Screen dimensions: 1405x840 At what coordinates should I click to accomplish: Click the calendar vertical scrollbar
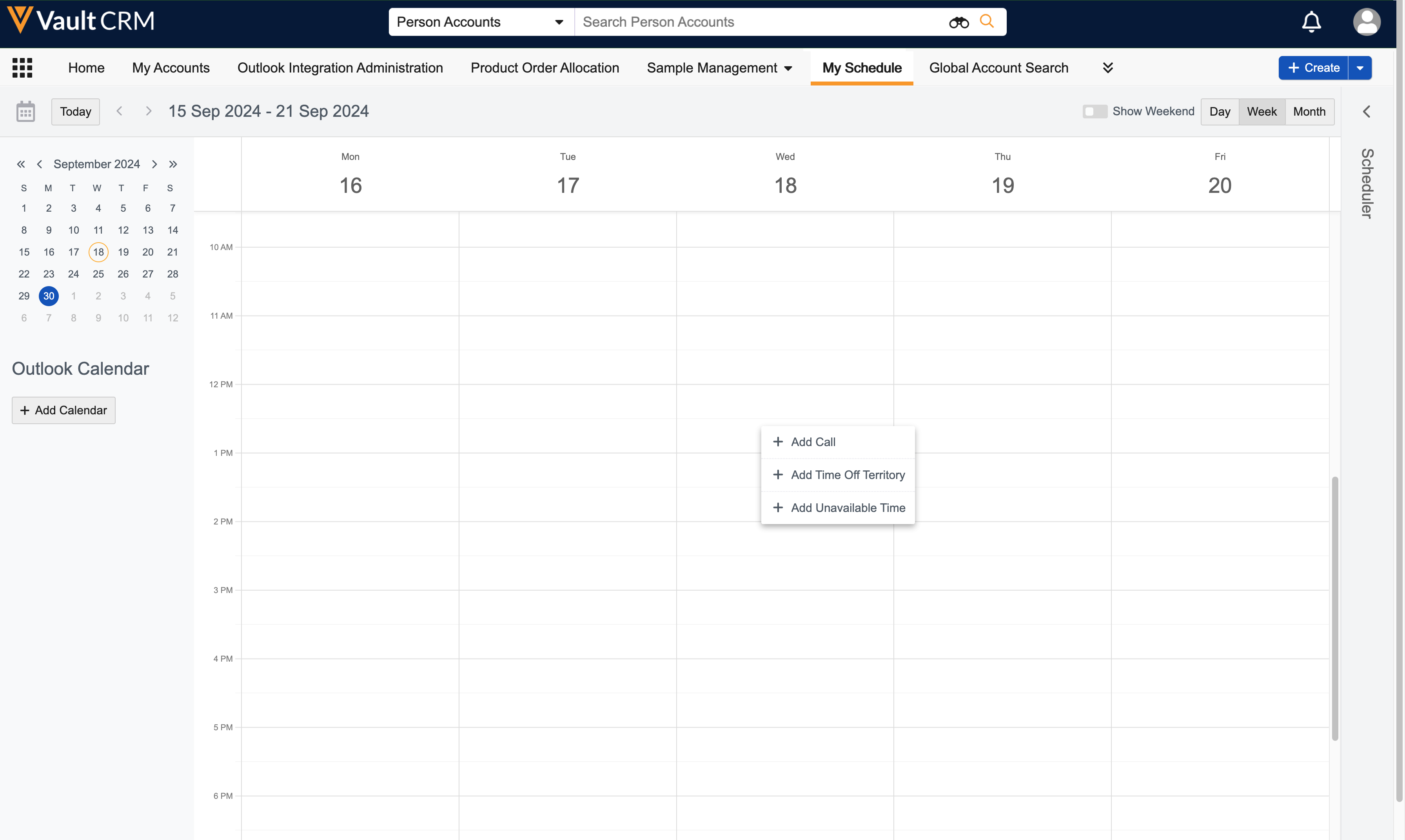coord(1334,608)
